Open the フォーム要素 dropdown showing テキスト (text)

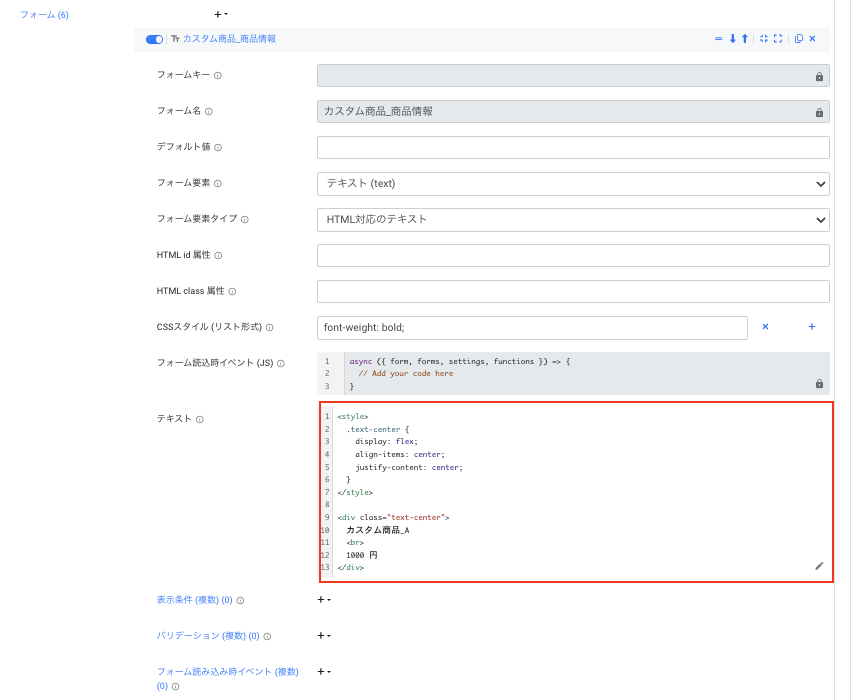(x=573, y=184)
